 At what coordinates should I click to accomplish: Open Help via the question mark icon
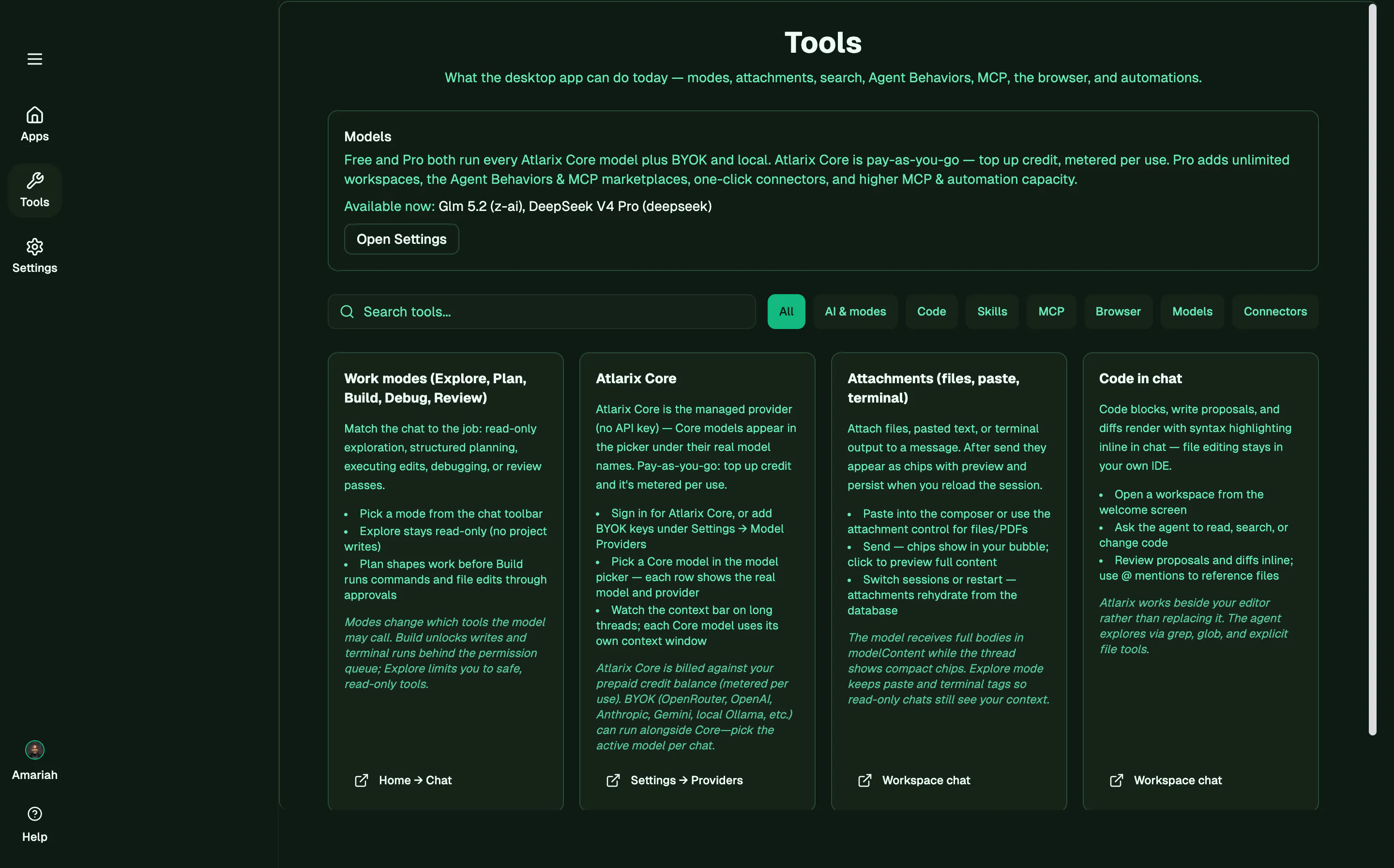click(x=34, y=814)
